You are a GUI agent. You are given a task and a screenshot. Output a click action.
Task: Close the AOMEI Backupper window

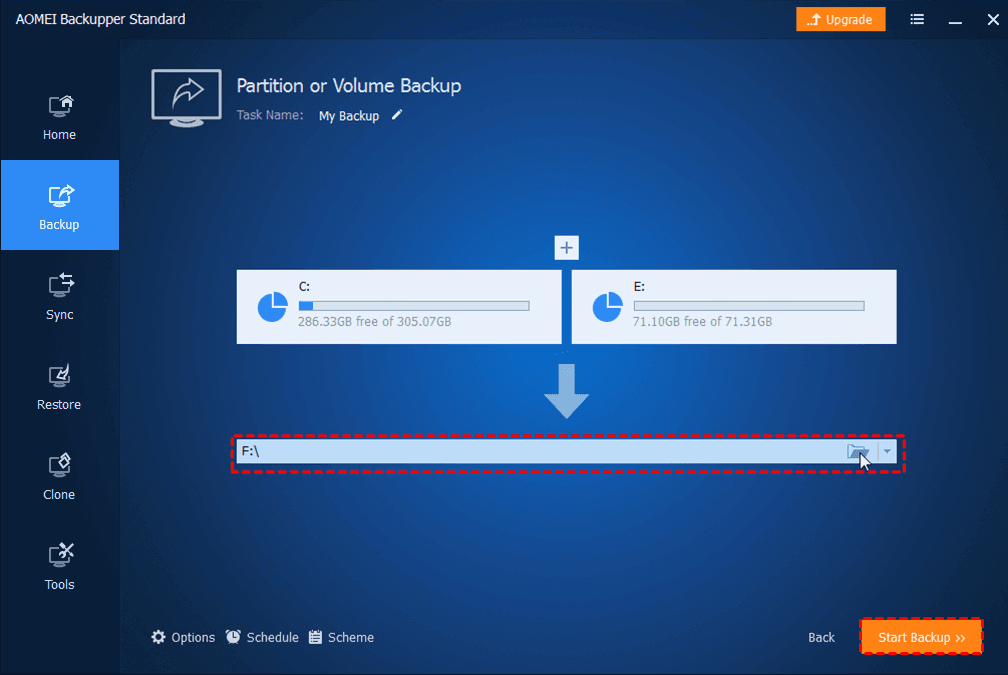(x=993, y=19)
